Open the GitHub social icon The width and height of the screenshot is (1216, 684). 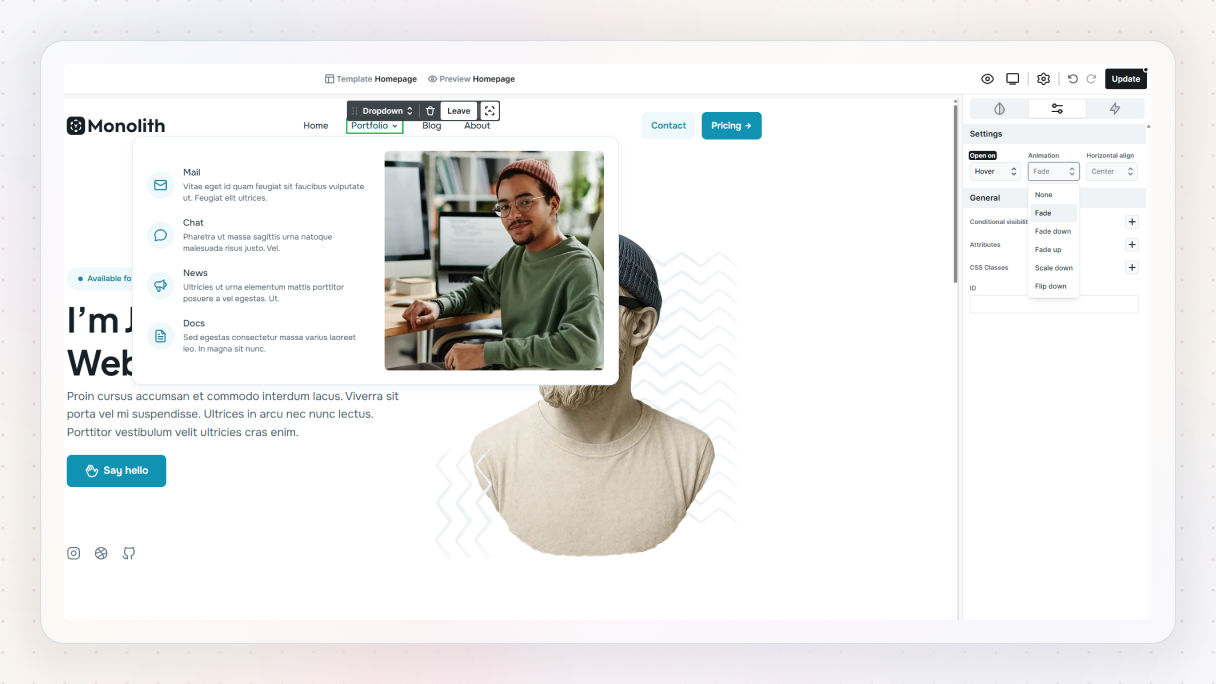pos(129,553)
